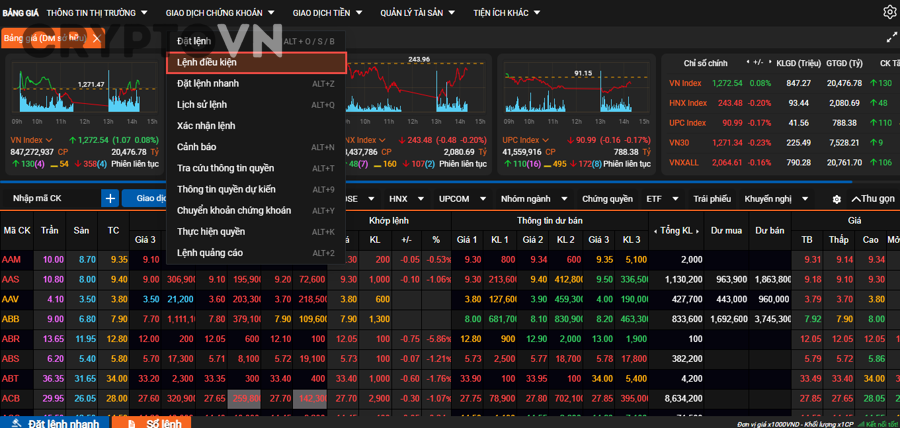Click the blue plus button to add stock code

click(110, 199)
